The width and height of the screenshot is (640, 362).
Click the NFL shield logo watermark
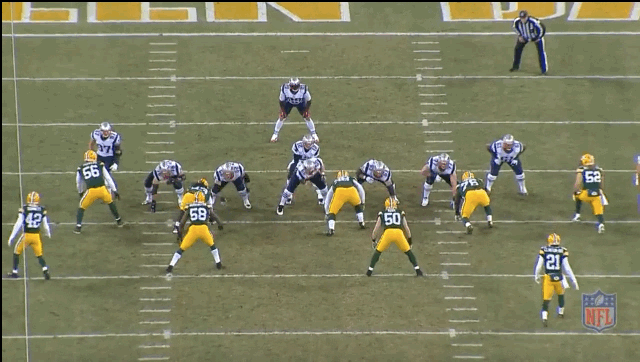tap(599, 311)
